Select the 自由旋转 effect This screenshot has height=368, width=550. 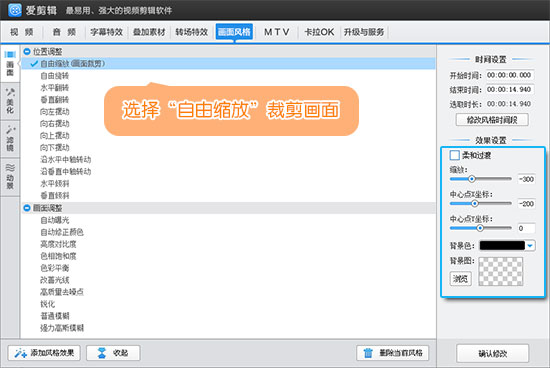click(x=55, y=76)
